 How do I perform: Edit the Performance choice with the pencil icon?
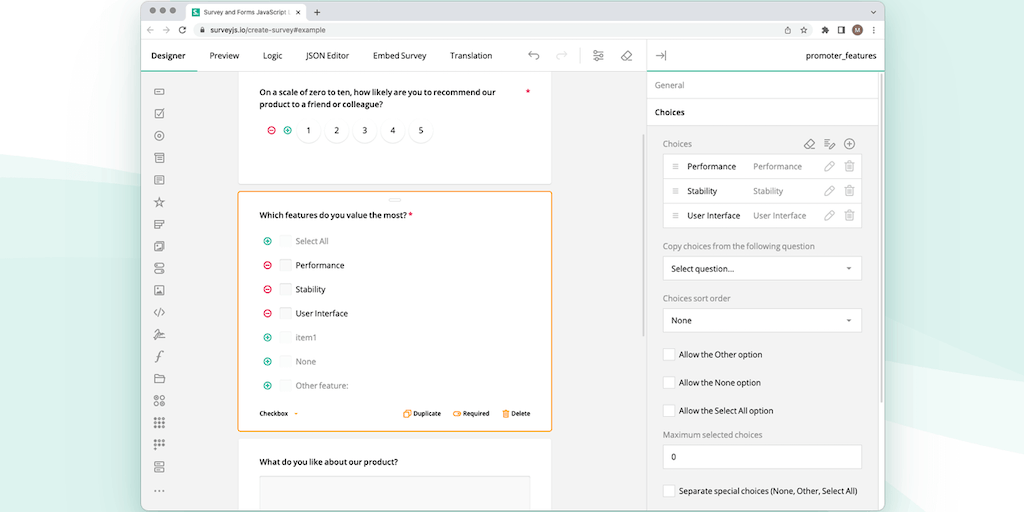click(x=829, y=167)
